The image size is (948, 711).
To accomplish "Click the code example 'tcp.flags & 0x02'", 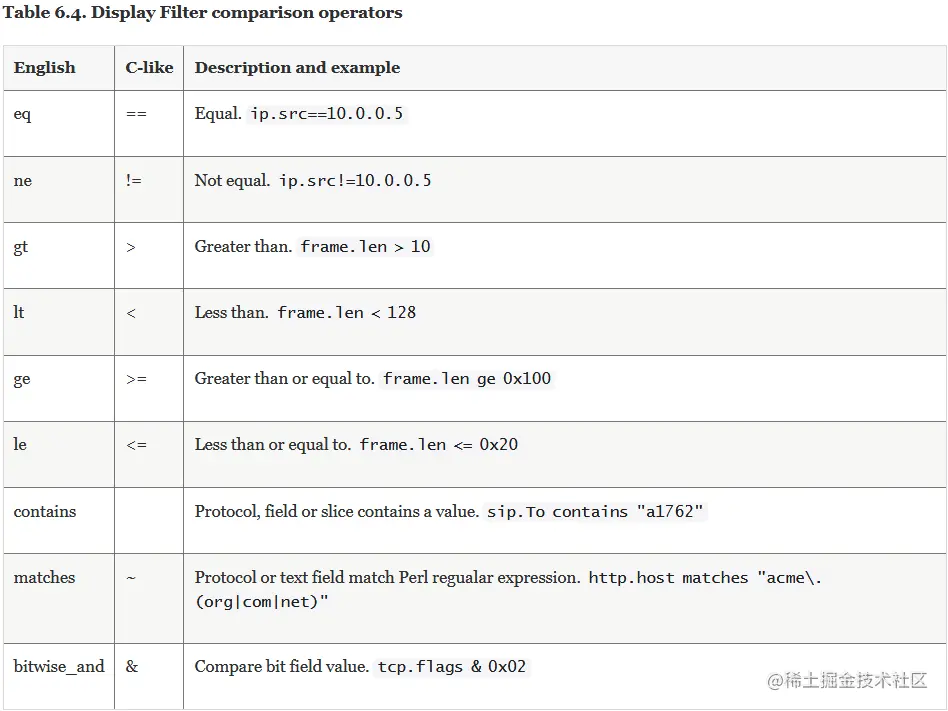I will click(x=452, y=667).
